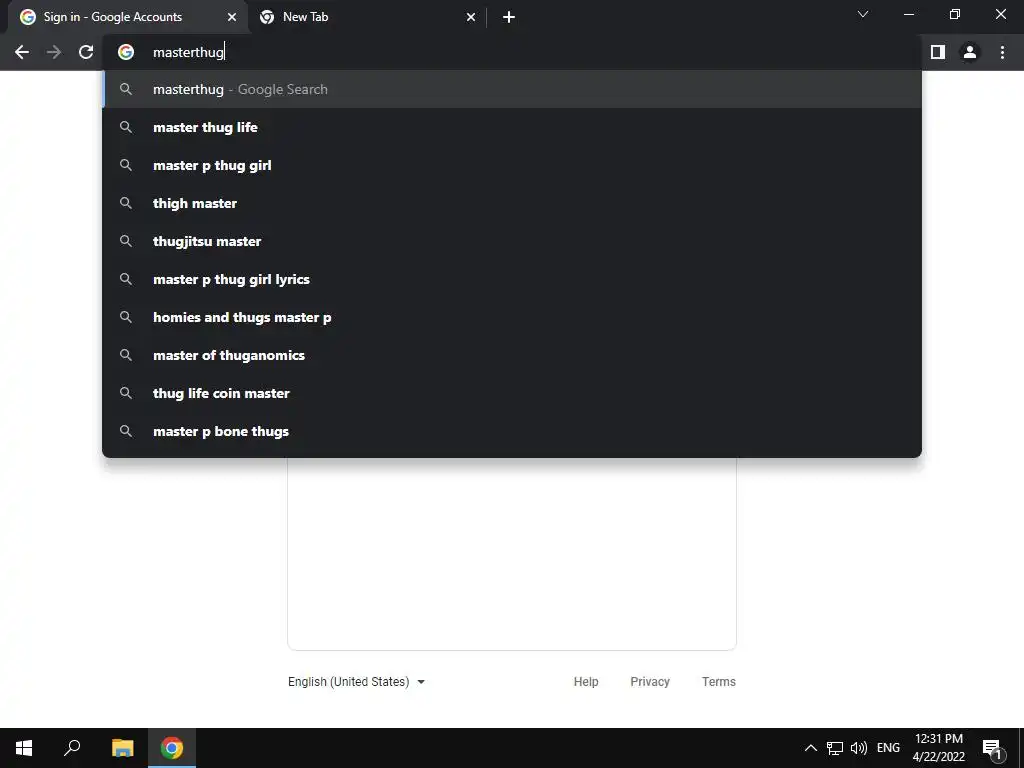Switch to the Sign in - Google Accounts tab
This screenshot has height=768, width=1024.
[x=129, y=17]
